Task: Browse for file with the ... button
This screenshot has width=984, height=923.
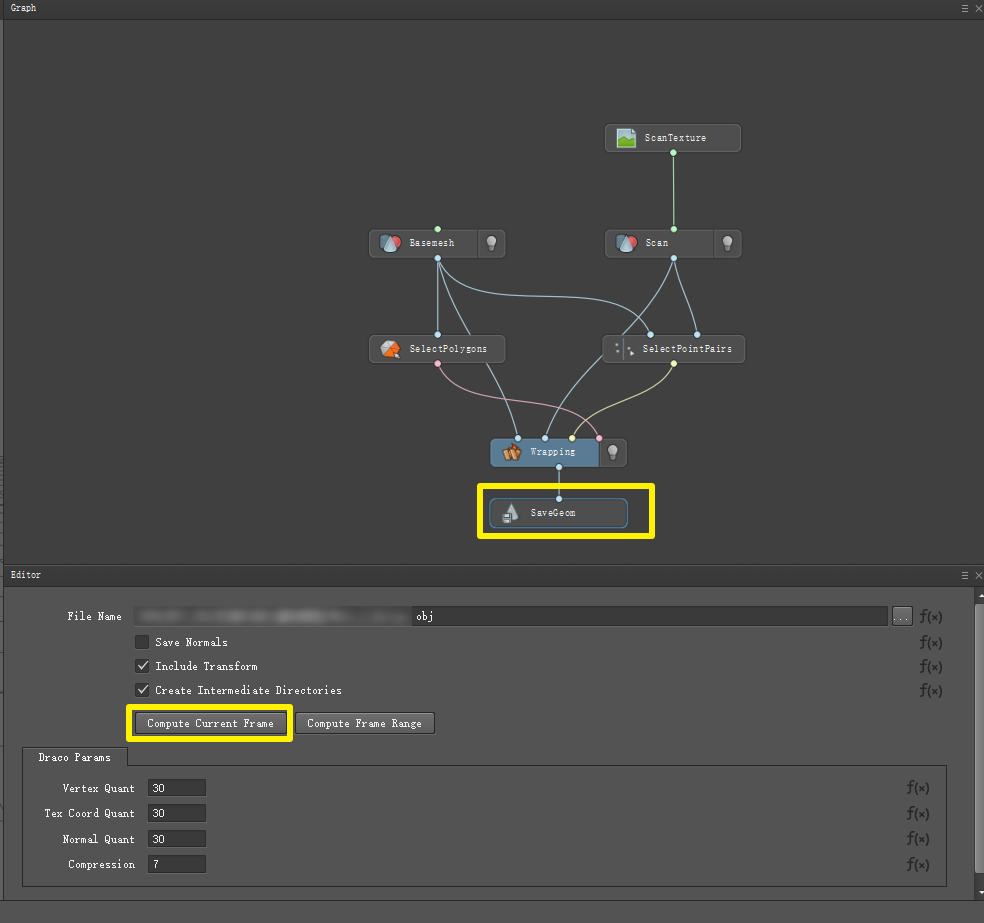Action: tap(902, 617)
